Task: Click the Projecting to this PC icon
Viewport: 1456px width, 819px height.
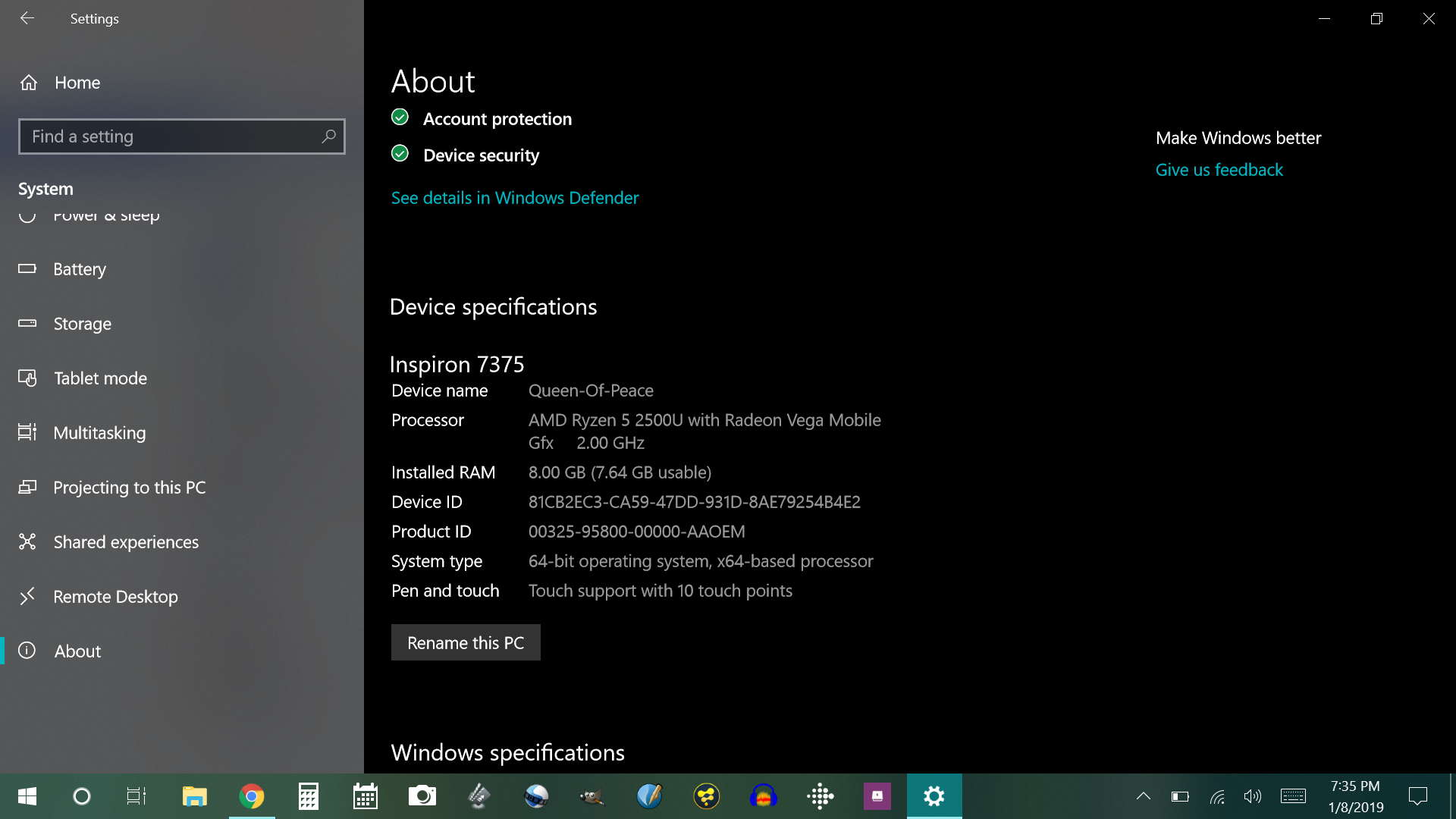Action: click(x=27, y=487)
